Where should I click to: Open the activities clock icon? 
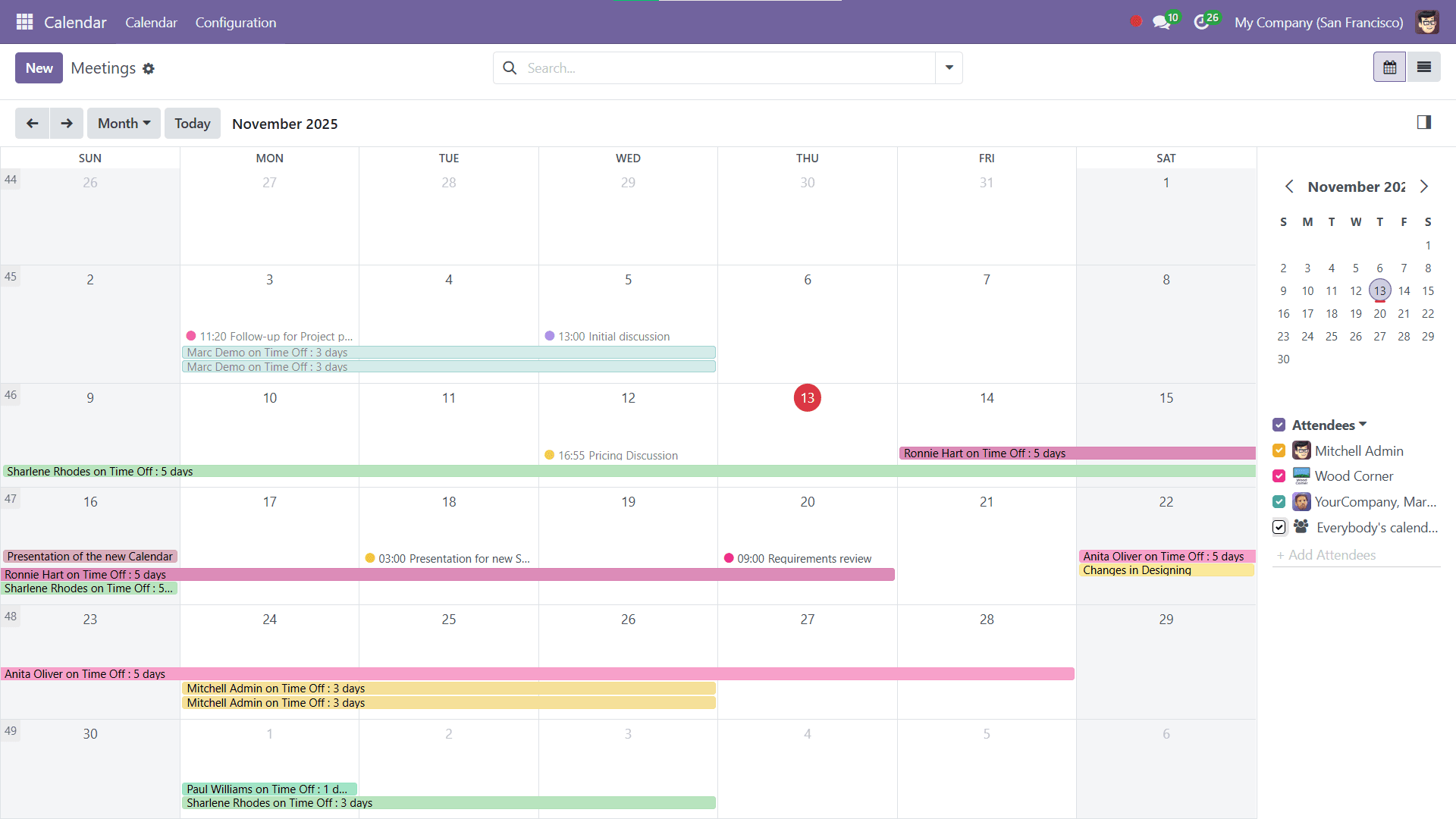tap(1203, 22)
